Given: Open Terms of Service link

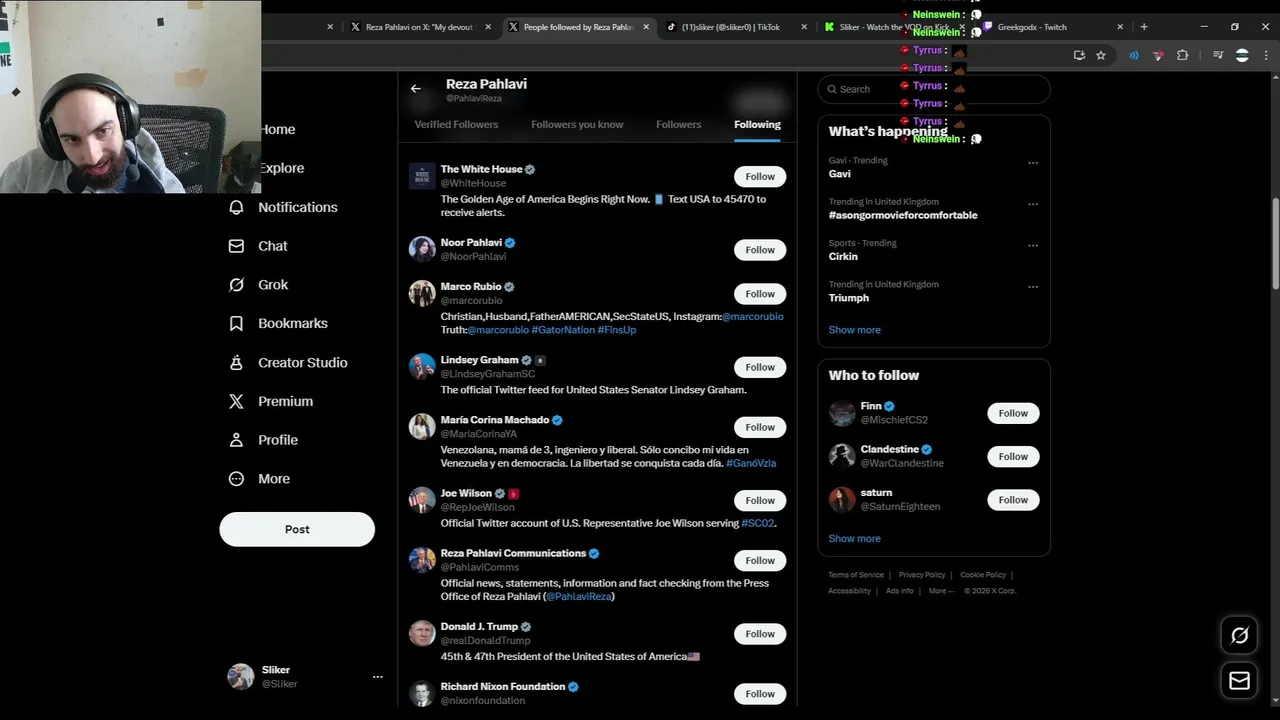Looking at the screenshot, I should (856, 575).
